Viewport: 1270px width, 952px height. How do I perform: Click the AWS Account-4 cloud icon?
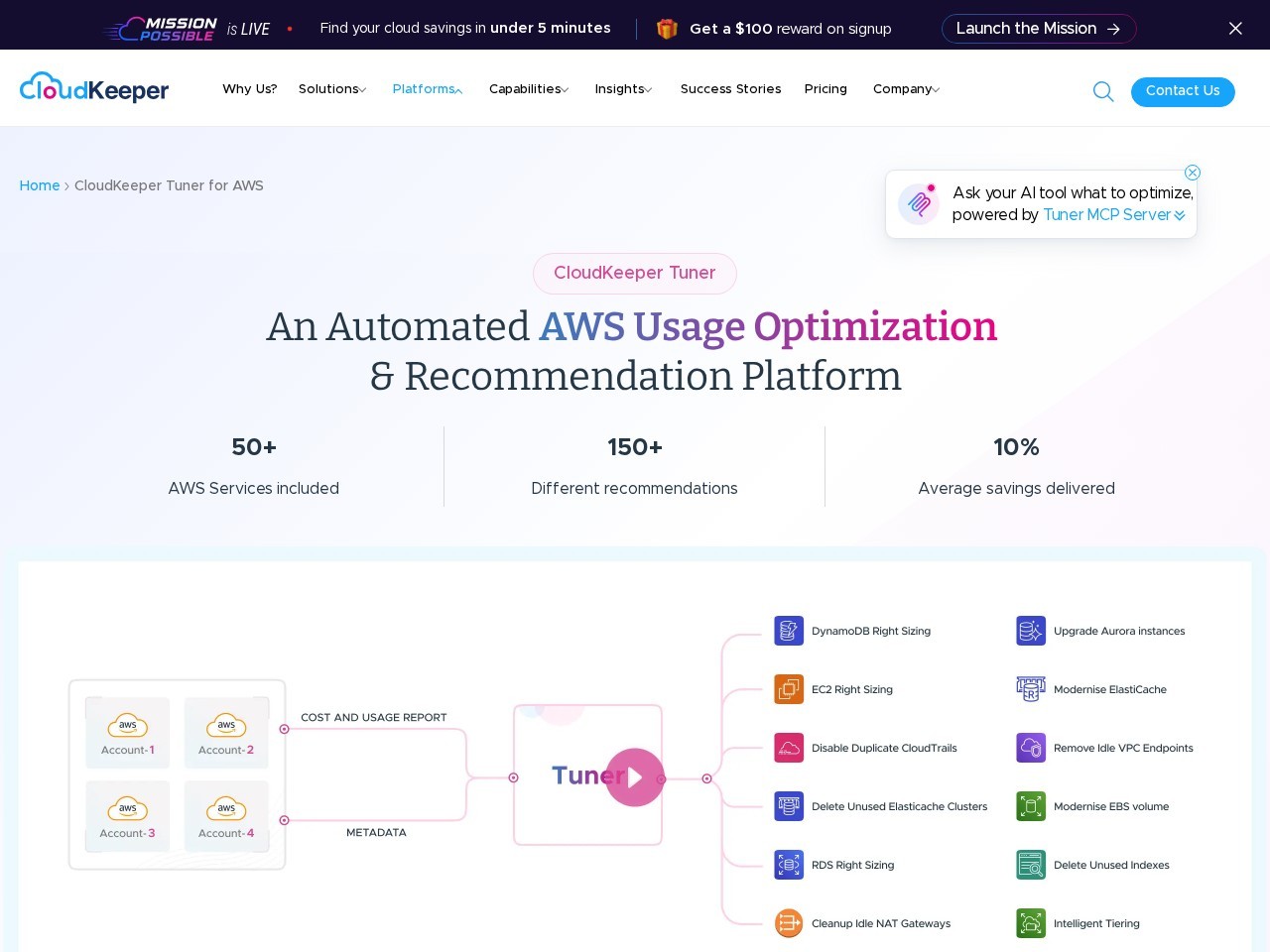[226, 809]
